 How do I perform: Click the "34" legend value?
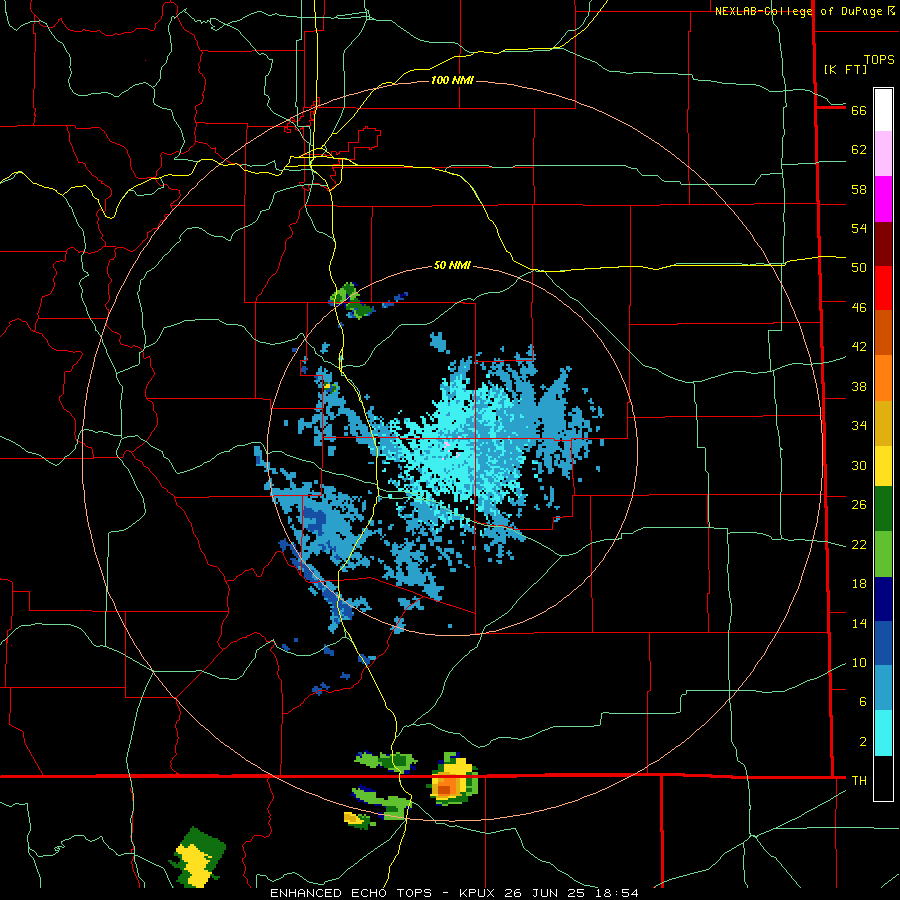(x=859, y=426)
